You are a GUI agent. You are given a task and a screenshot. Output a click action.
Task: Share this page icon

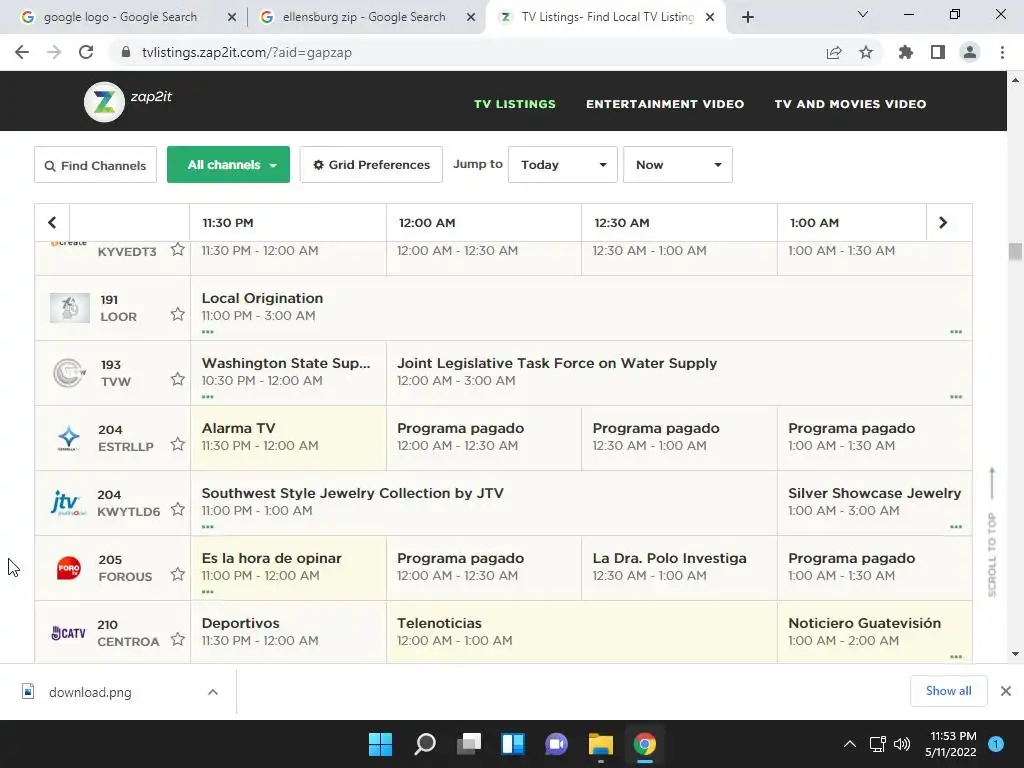tap(834, 52)
